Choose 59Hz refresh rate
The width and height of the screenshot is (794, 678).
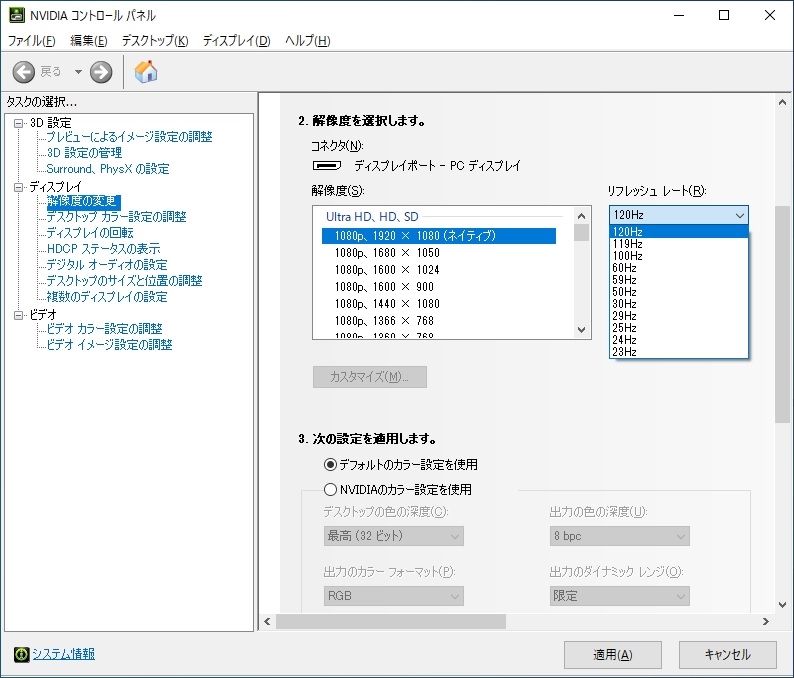679,280
